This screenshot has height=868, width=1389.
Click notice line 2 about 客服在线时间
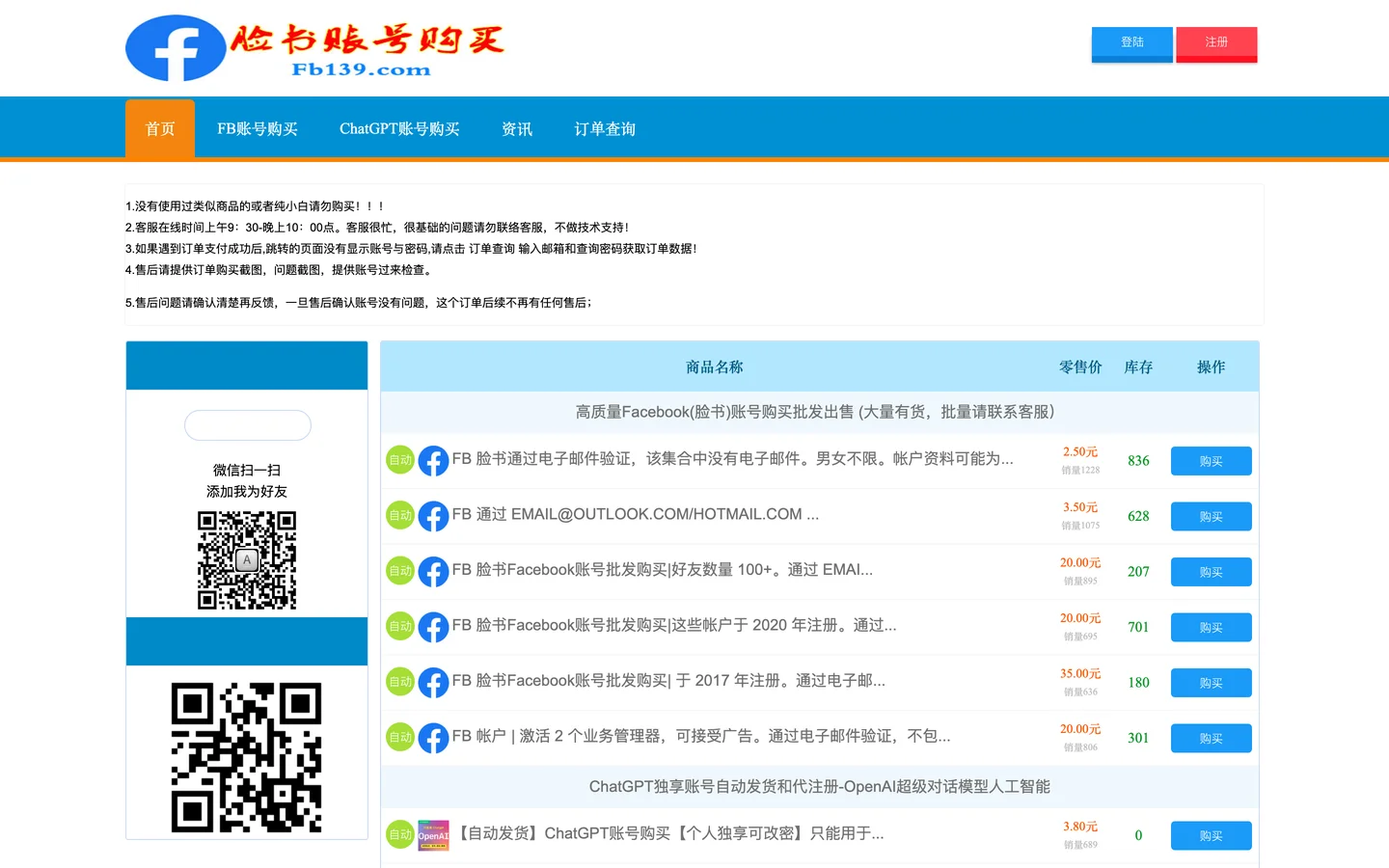coord(377,228)
